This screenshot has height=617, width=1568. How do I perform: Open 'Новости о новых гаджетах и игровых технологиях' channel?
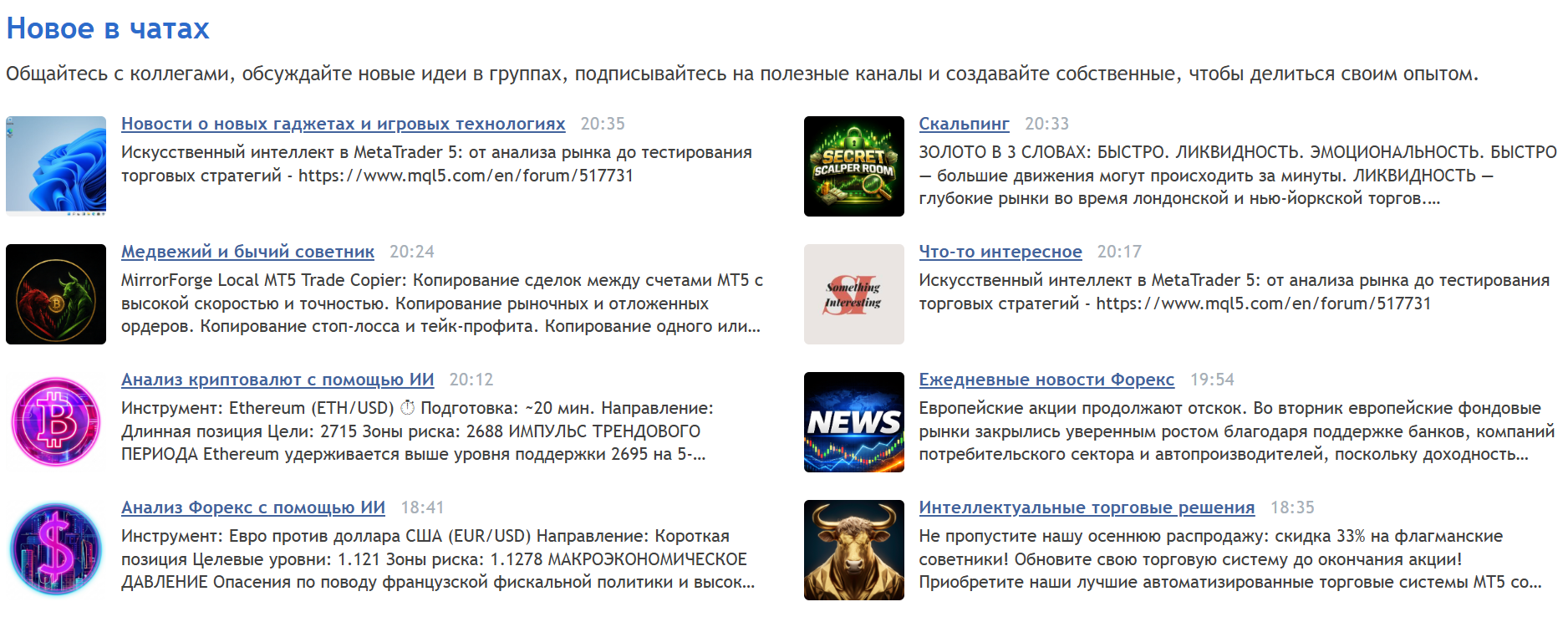(344, 124)
